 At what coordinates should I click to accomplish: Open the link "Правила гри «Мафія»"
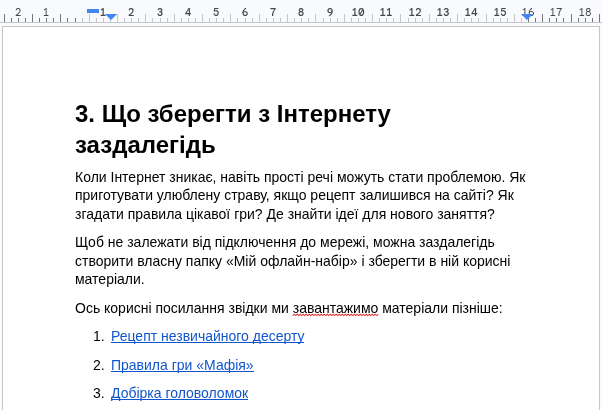[x=182, y=365]
